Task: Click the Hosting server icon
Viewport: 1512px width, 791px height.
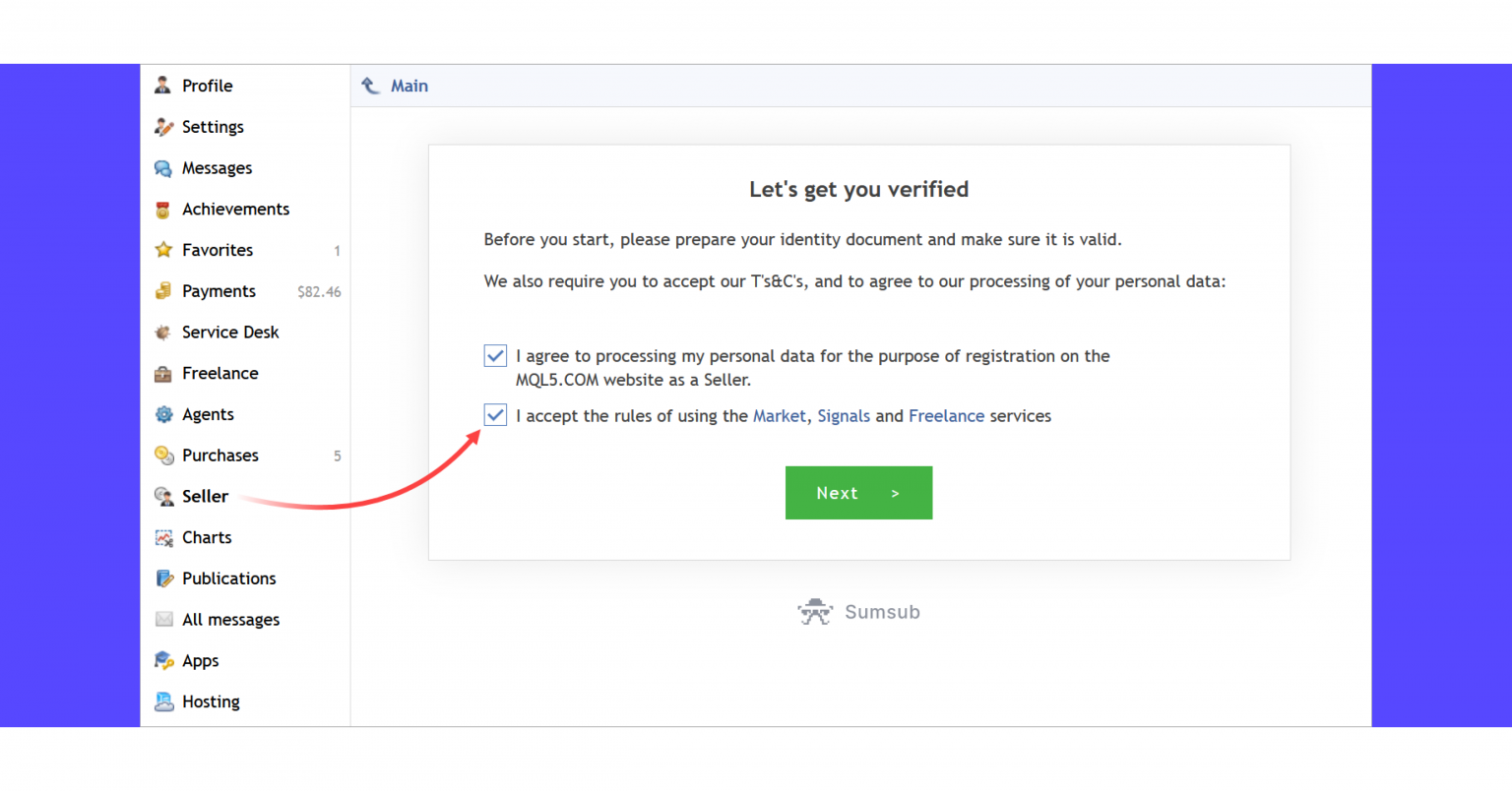Action: (x=163, y=701)
